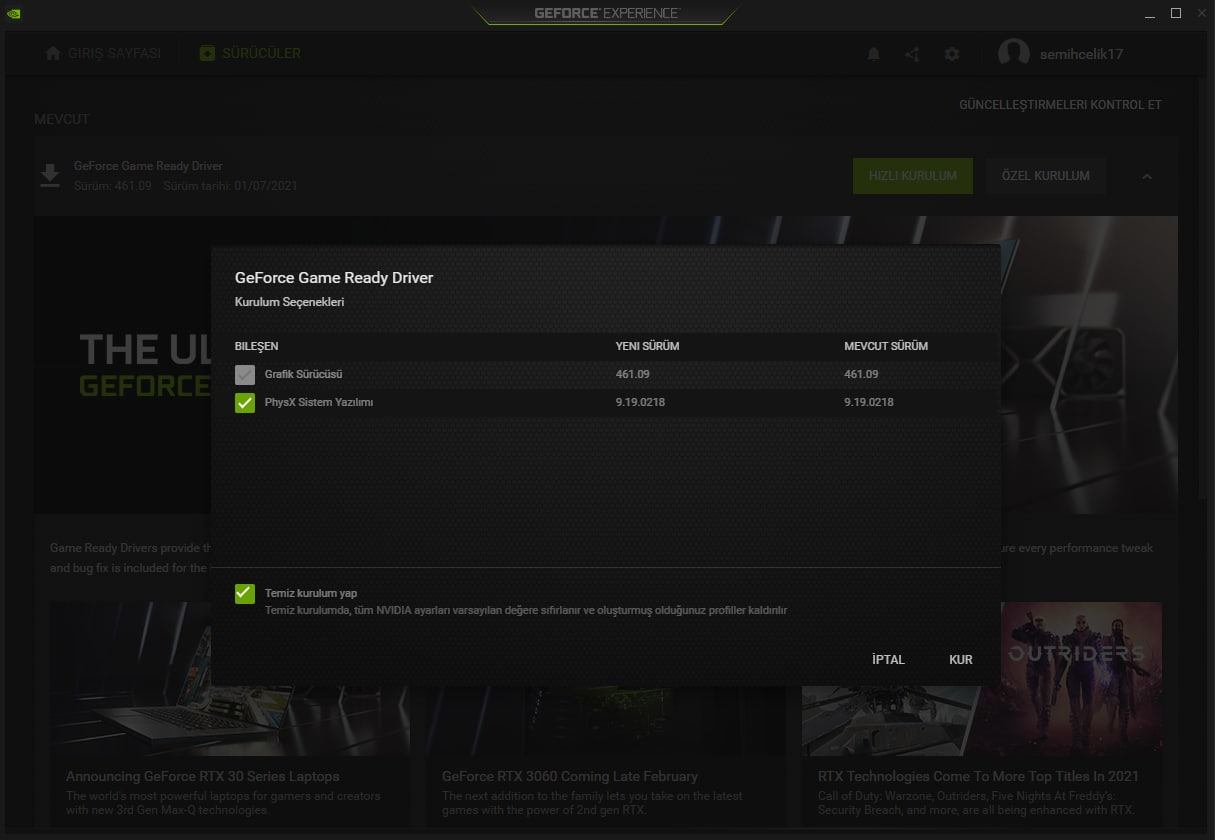
Task: Click the NVIDIA logo icon in title bar
Action: (14, 14)
